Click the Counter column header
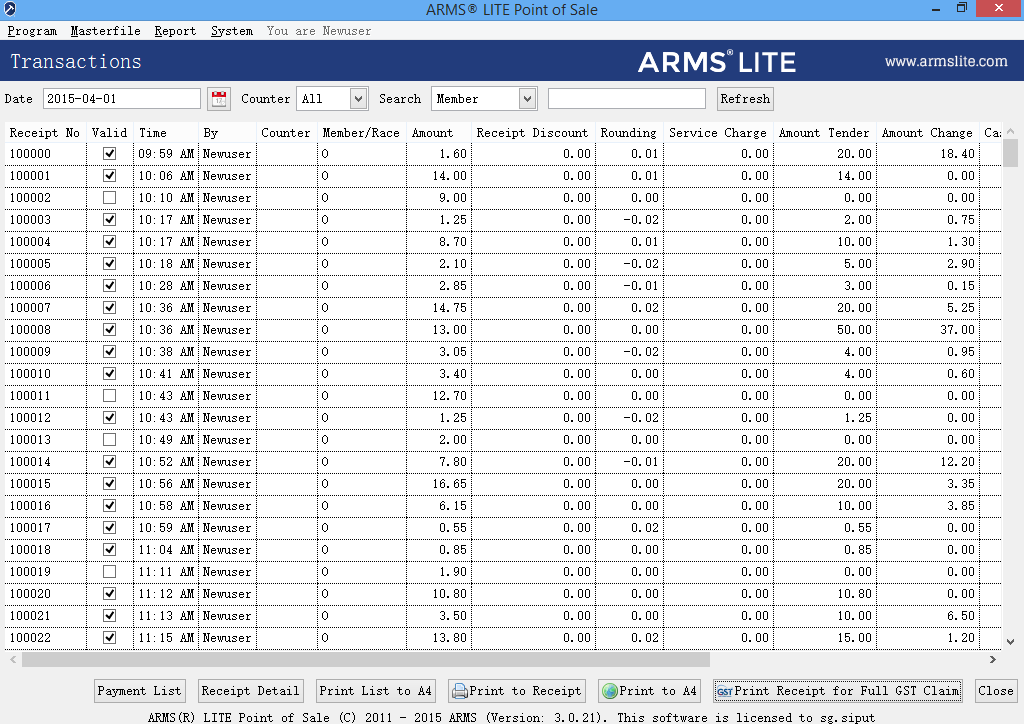Viewport: 1024px width, 724px height. point(286,133)
